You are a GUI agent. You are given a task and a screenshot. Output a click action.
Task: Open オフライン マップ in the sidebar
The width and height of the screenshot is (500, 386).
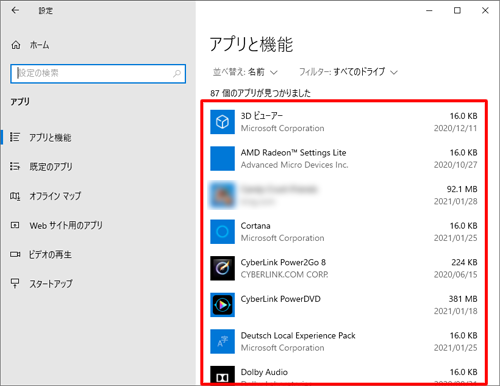pos(55,196)
